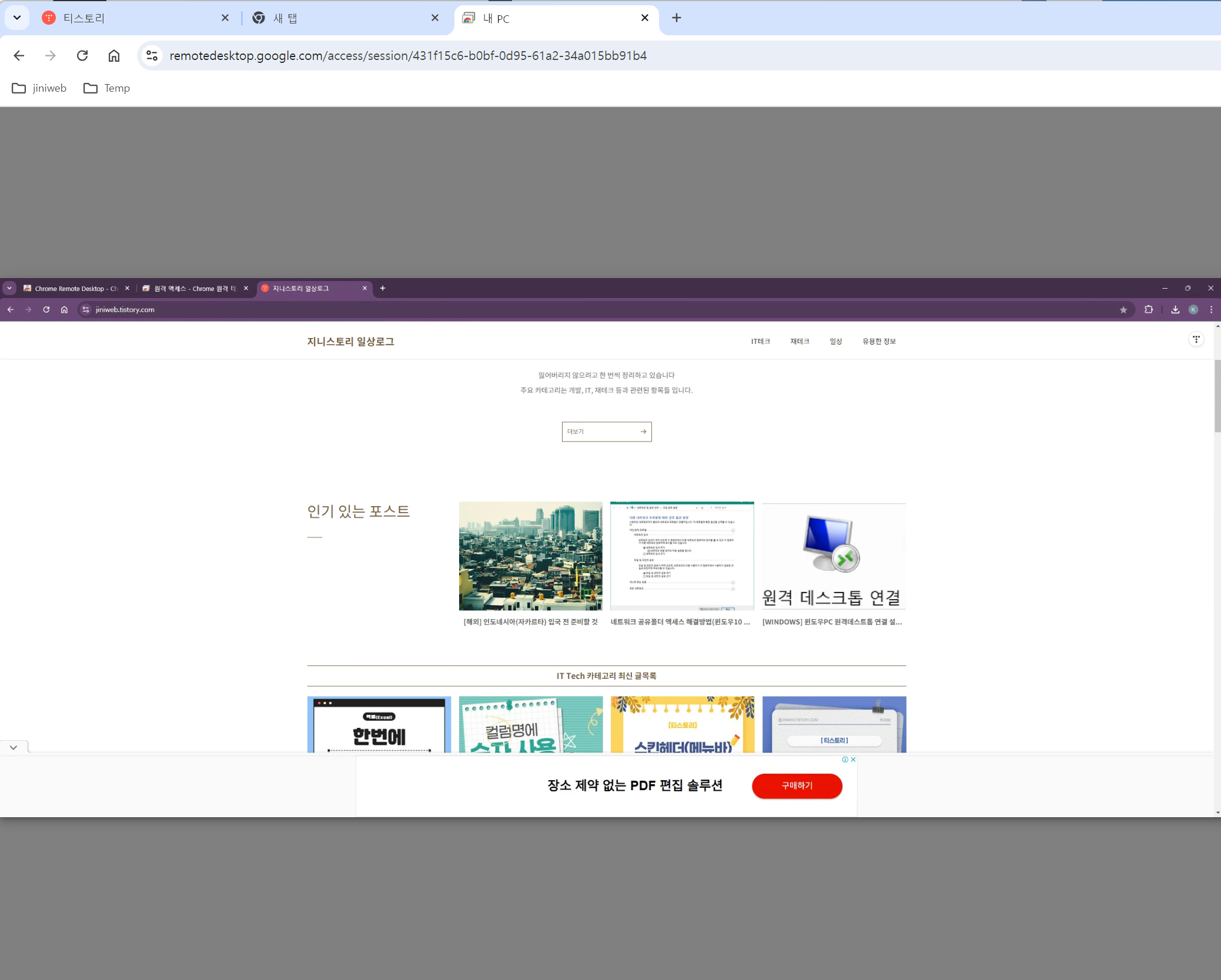
Task: Select 재테크 in the blog navigation menu
Action: pyautogui.click(x=799, y=341)
